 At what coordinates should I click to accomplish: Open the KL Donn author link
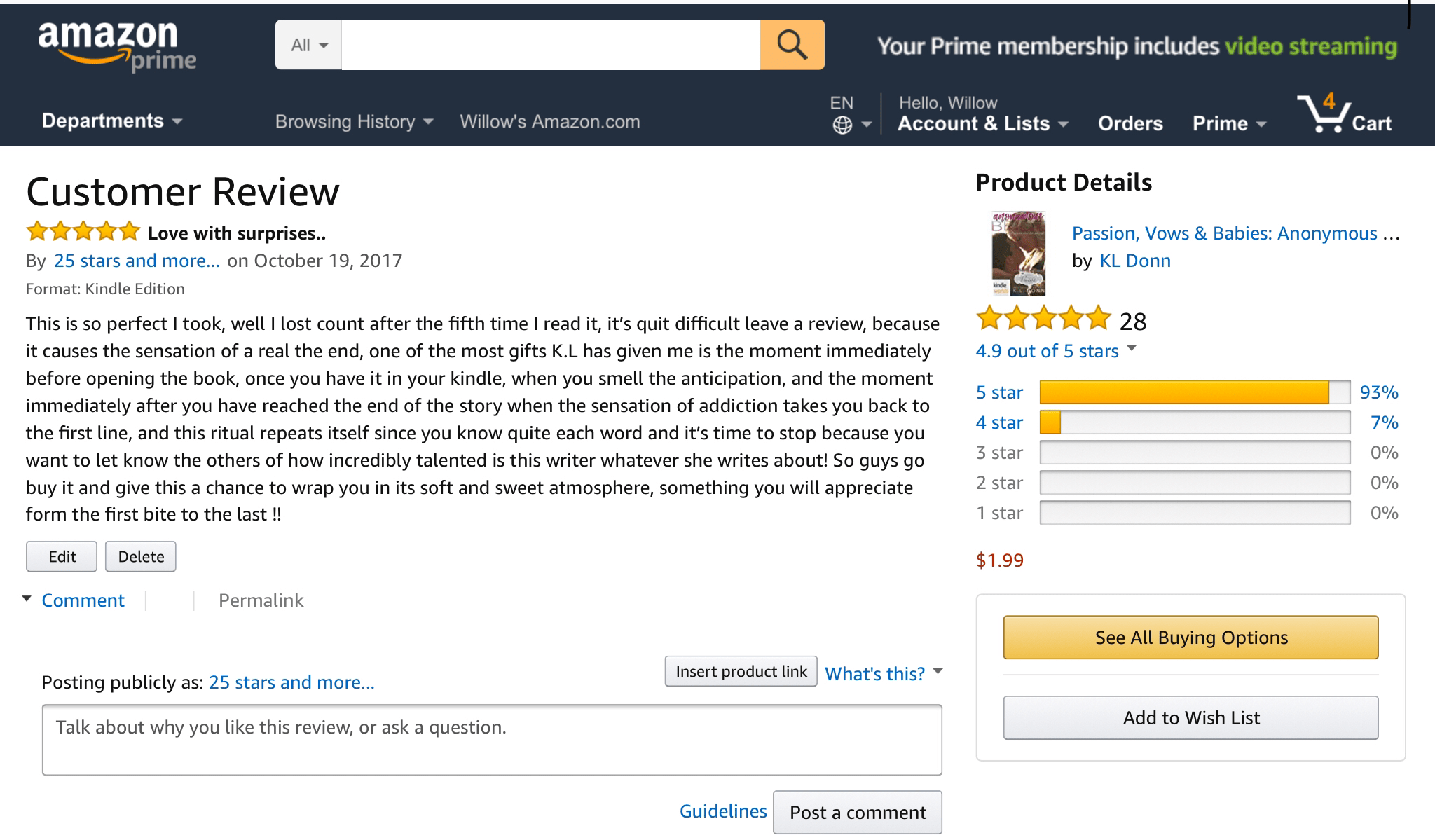click(1134, 261)
